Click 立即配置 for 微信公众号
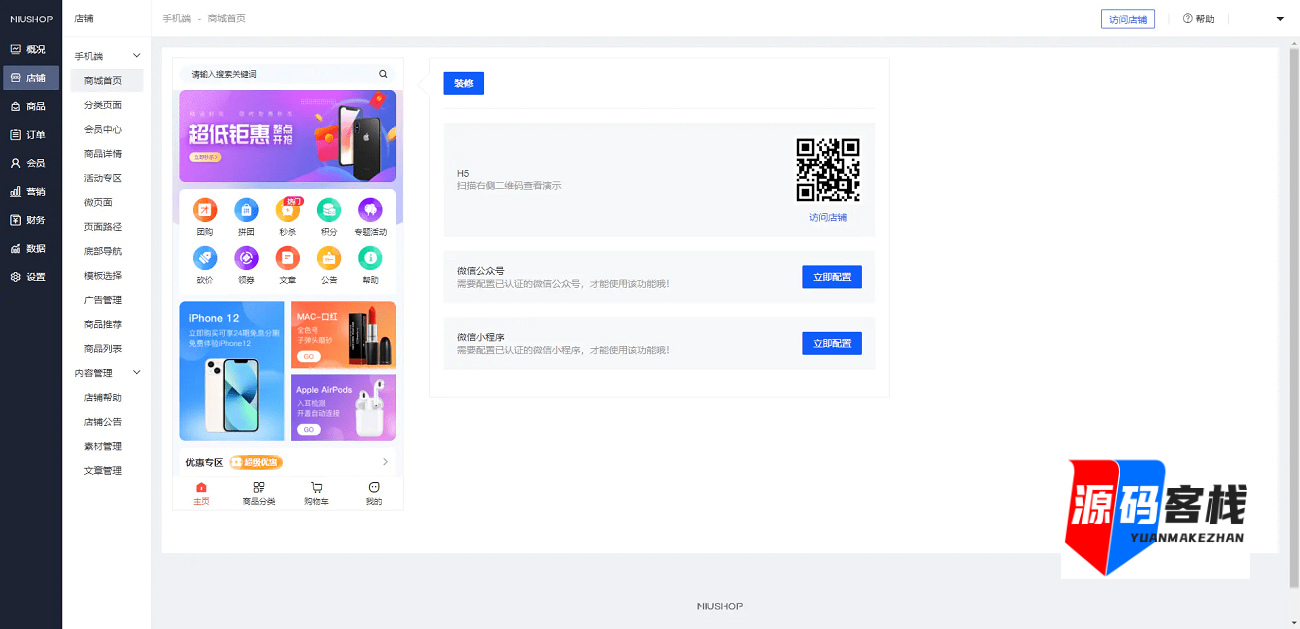This screenshot has width=1300, height=629. (x=832, y=277)
